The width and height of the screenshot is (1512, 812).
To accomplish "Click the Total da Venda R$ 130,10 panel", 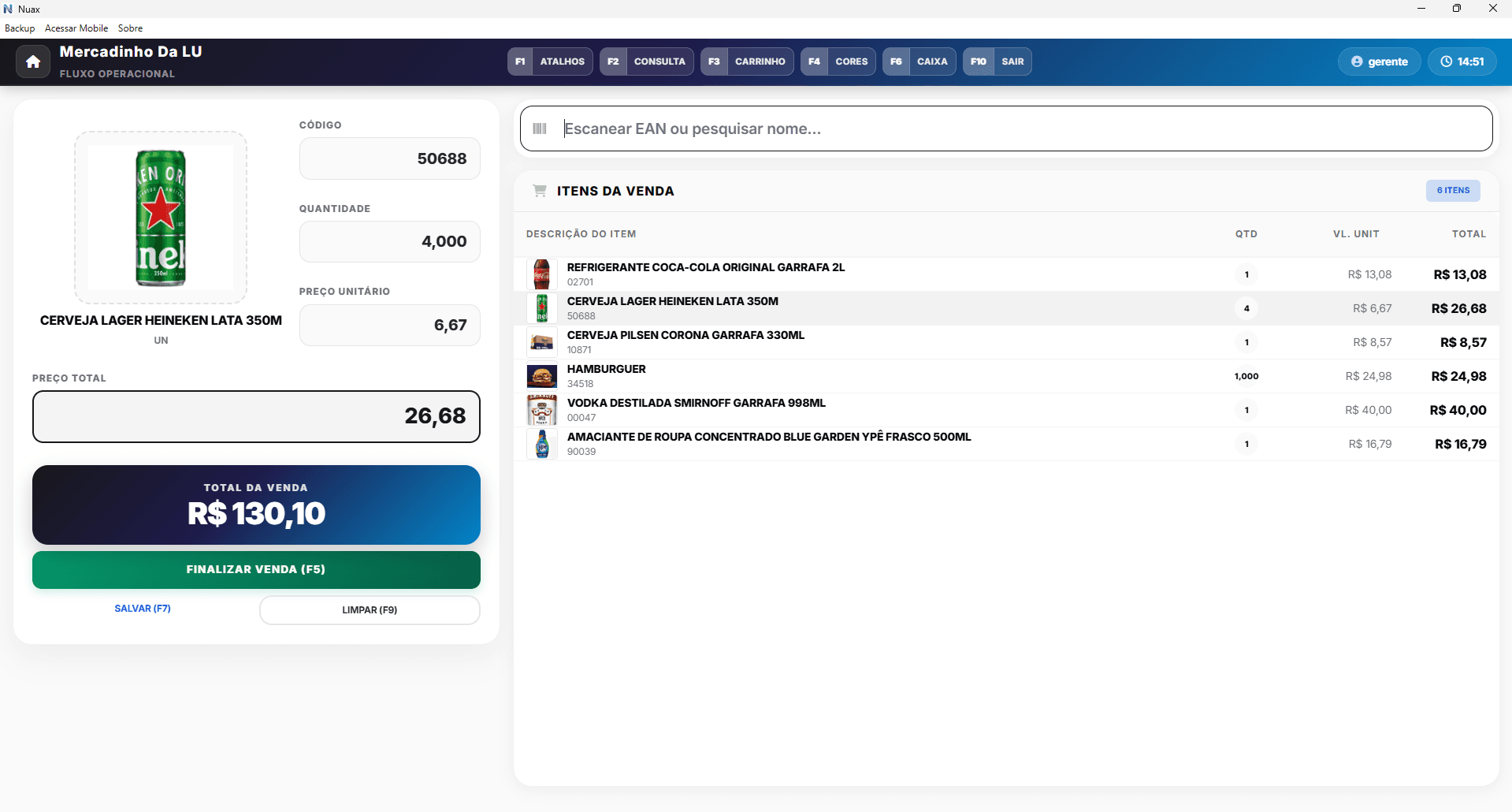I will click(x=256, y=505).
